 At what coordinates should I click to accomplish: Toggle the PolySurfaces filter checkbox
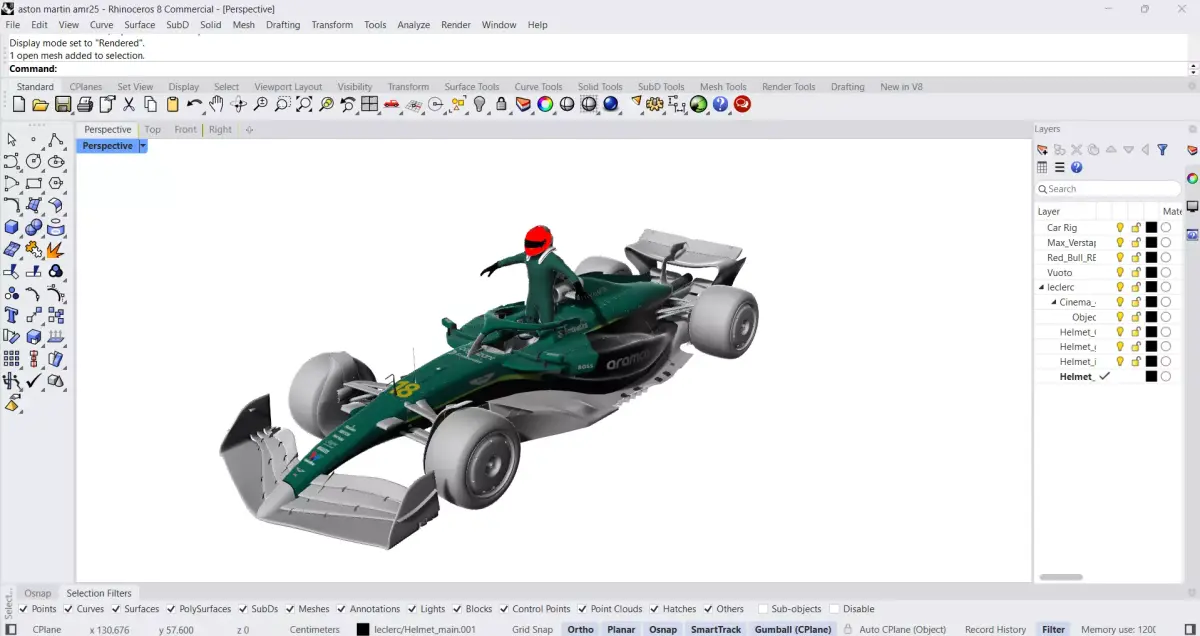click(x=172, y=609)
